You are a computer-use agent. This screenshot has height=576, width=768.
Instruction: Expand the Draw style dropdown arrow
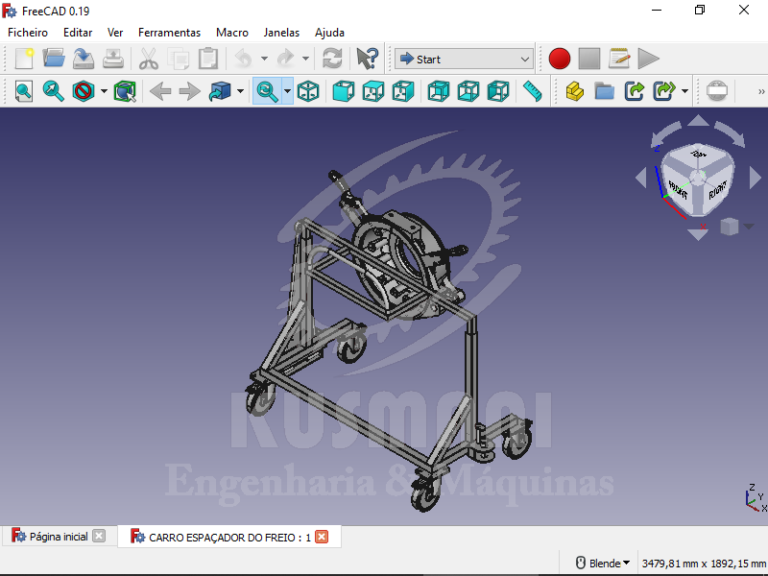tap(104, 91)
